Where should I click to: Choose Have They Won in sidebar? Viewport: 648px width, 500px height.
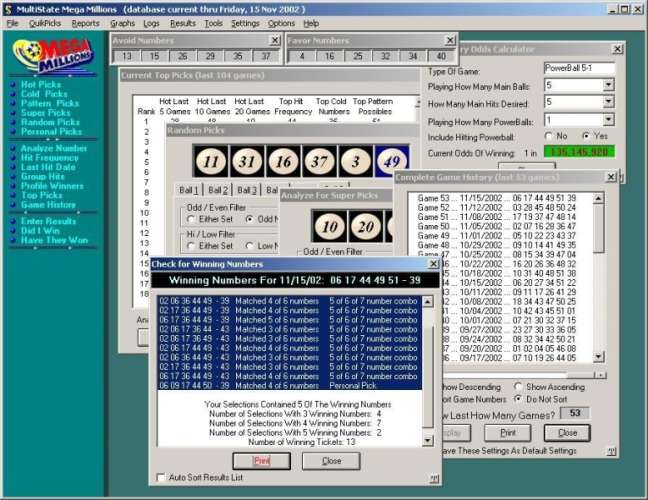pyautogui.click(x=54, y=240)
